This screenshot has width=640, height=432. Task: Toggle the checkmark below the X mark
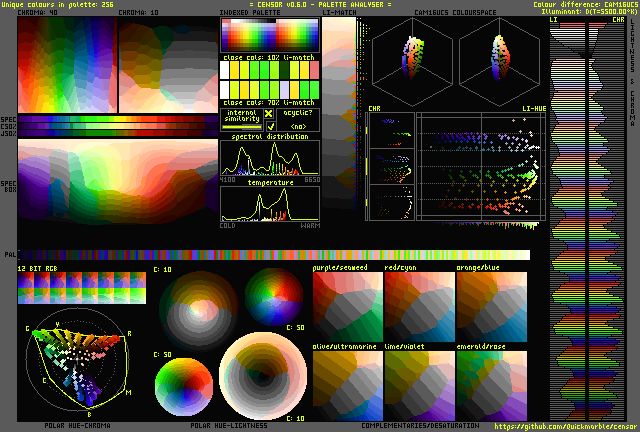coord(268,127)
